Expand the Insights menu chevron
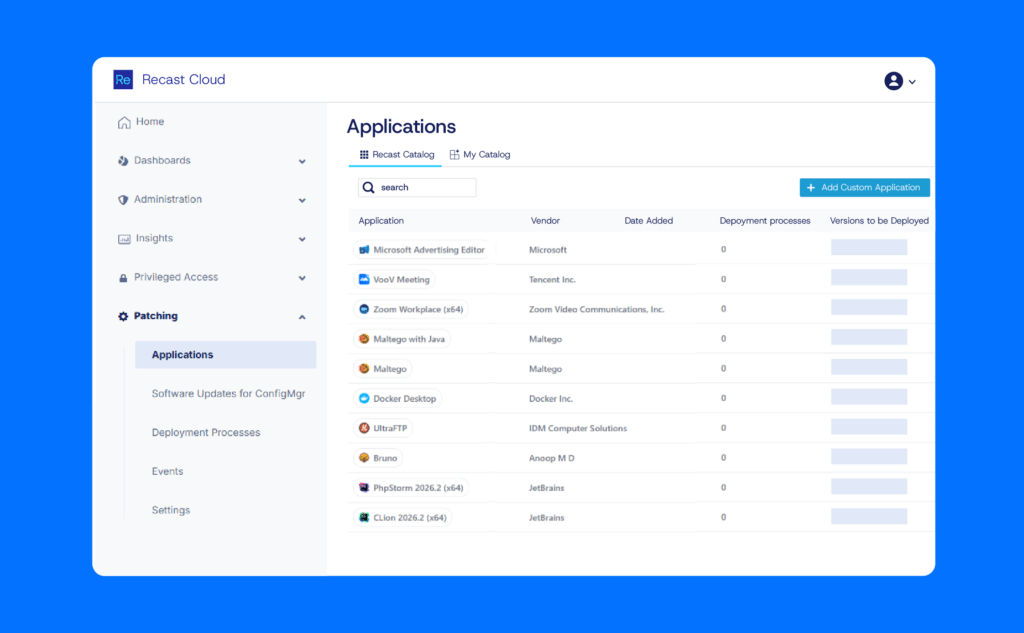Screen dimensions: 1024x633 [x=302, y=239]
